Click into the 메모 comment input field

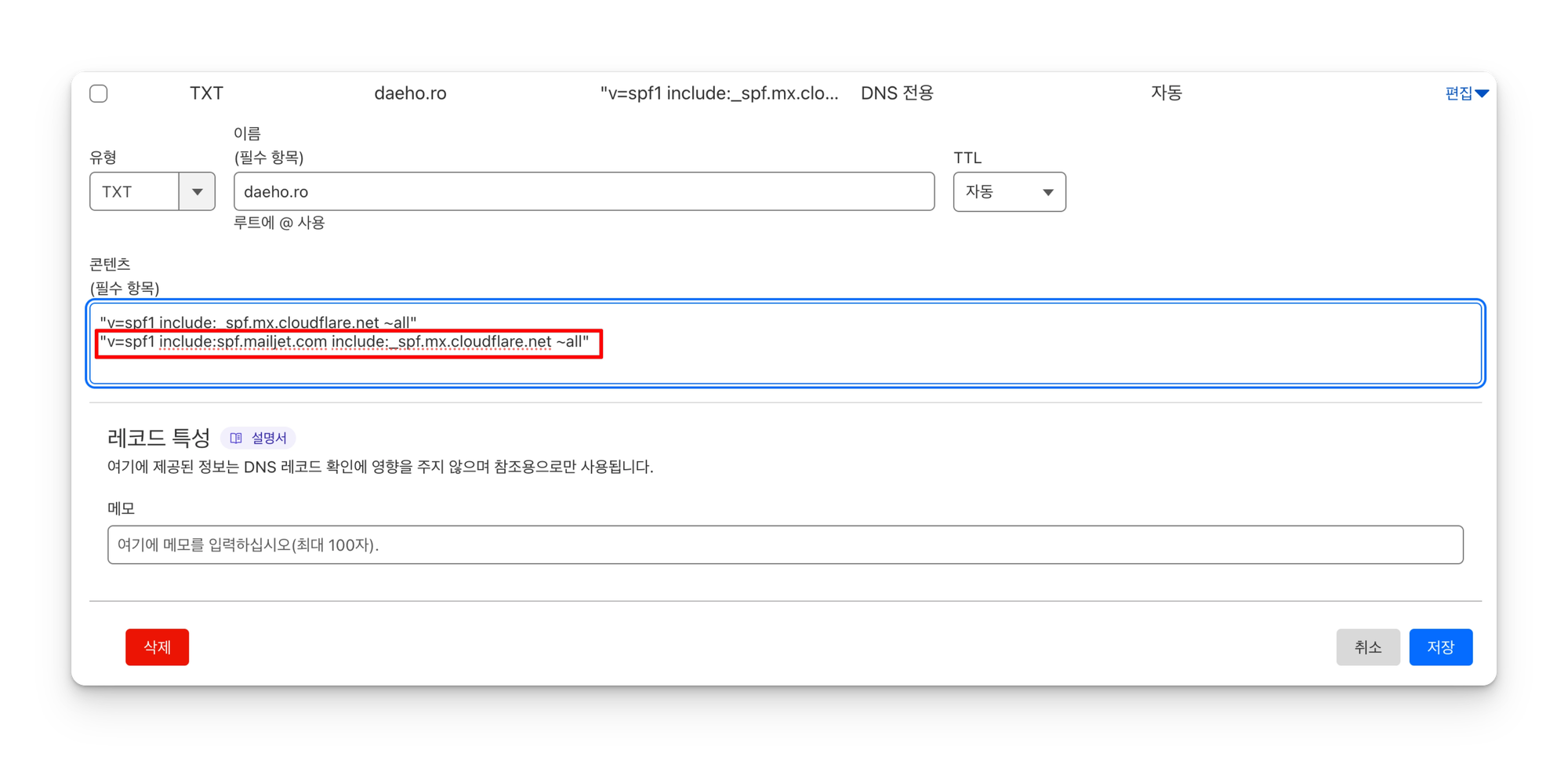(784, 544)
